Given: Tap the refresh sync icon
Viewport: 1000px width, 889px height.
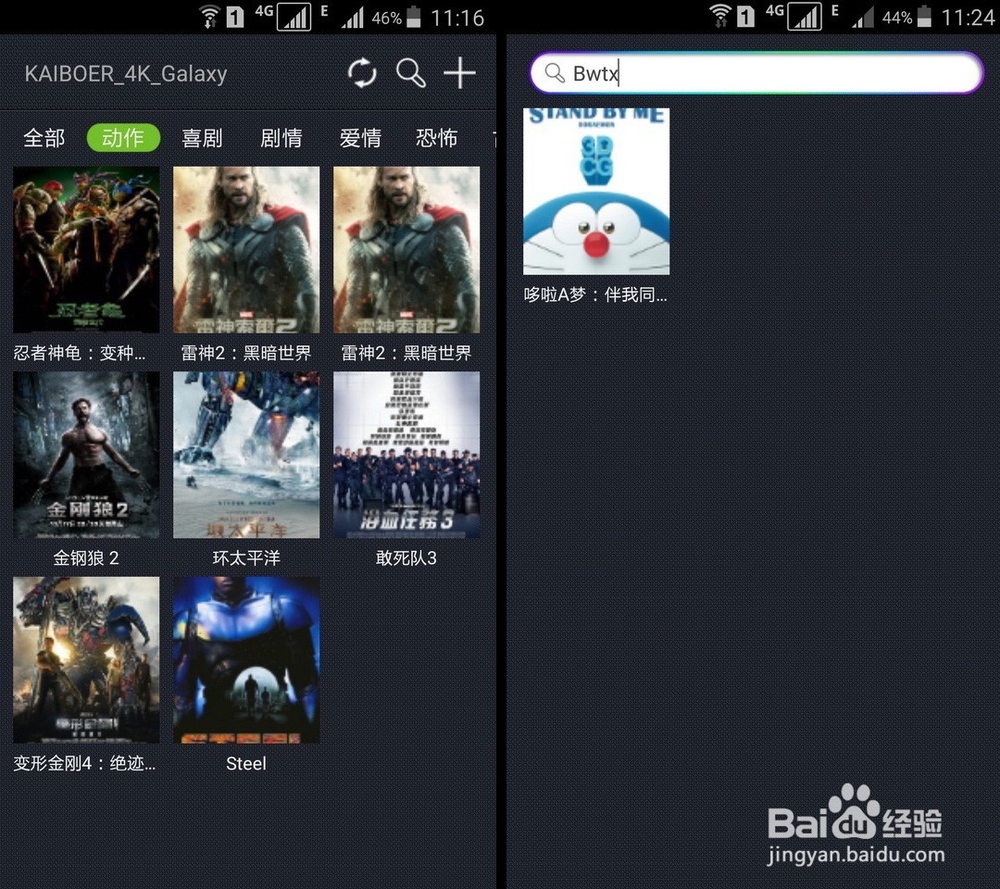Looking at the screenshot, I should click(362, 73).
